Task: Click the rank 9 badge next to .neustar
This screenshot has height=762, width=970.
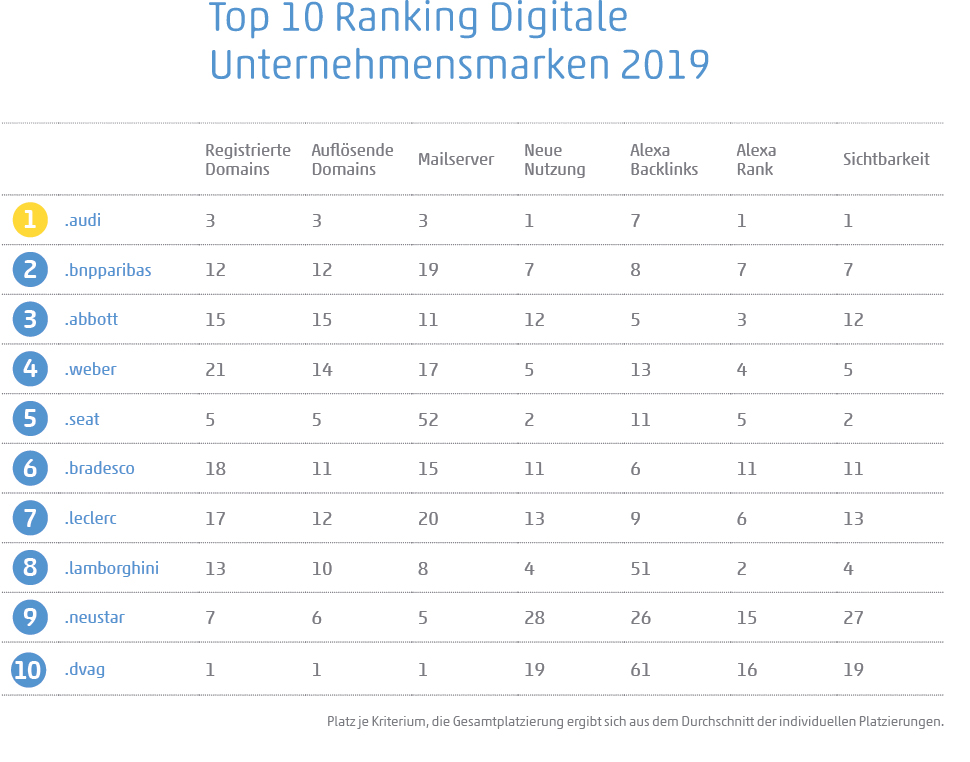Action: pos(29,618)
